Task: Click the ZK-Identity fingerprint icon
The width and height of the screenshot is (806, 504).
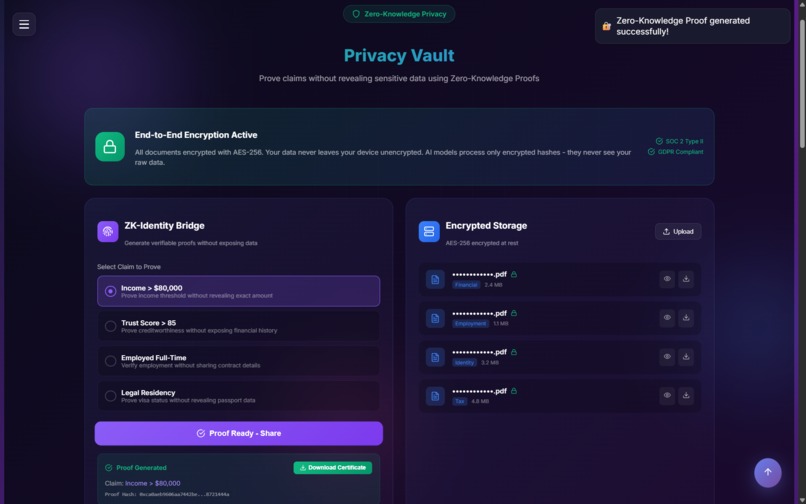Action: point(108,231)
